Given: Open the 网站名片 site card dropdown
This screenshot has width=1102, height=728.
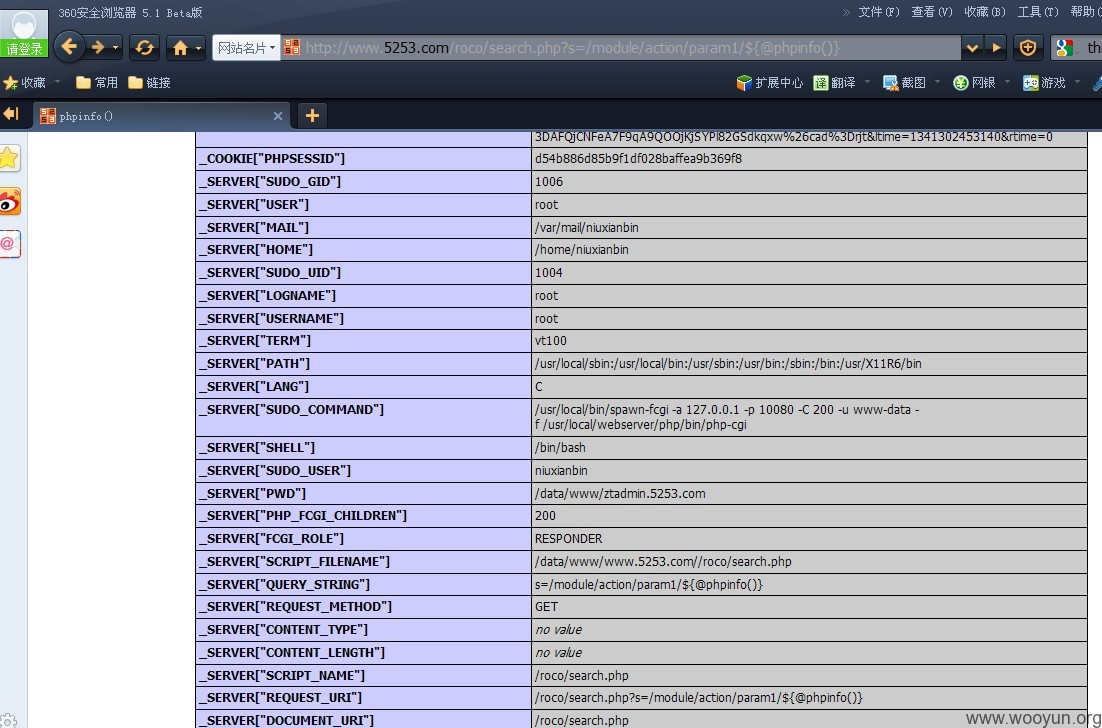Looking at the screenshot, I should pos(246,48).
